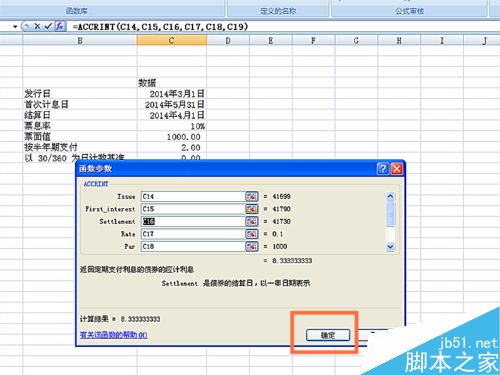500x375 pixels.
Task: Click the 结算日 label cell
Action: pos(80,115)
